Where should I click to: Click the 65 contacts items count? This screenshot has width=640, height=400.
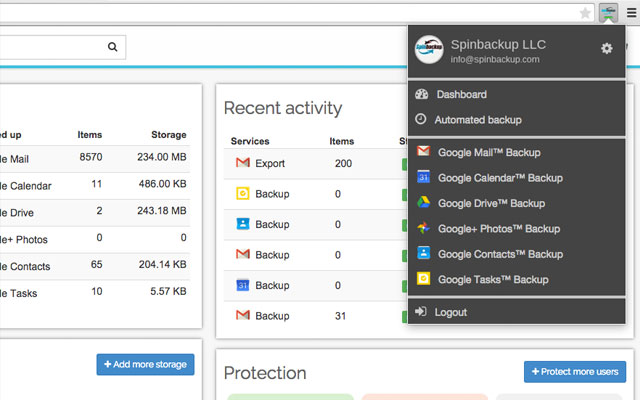pos(96,264)
